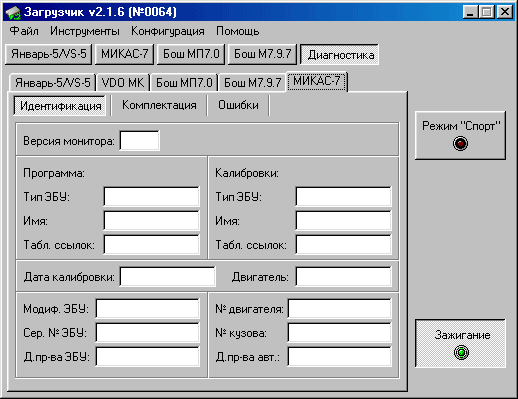Open the Инструменты menu

[85, 31]
